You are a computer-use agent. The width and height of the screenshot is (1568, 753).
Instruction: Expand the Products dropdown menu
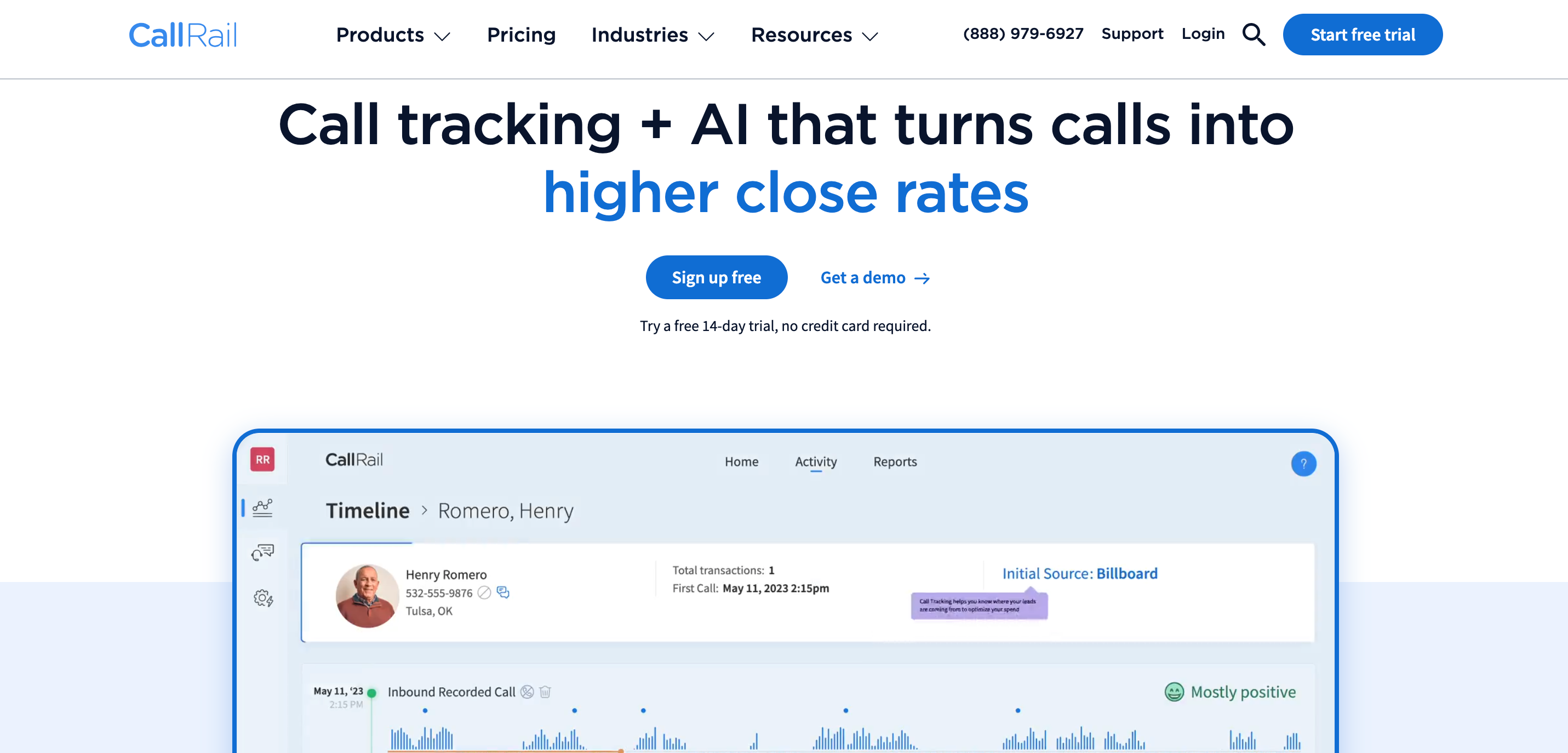pyautogui.click(x=393, y=35)
